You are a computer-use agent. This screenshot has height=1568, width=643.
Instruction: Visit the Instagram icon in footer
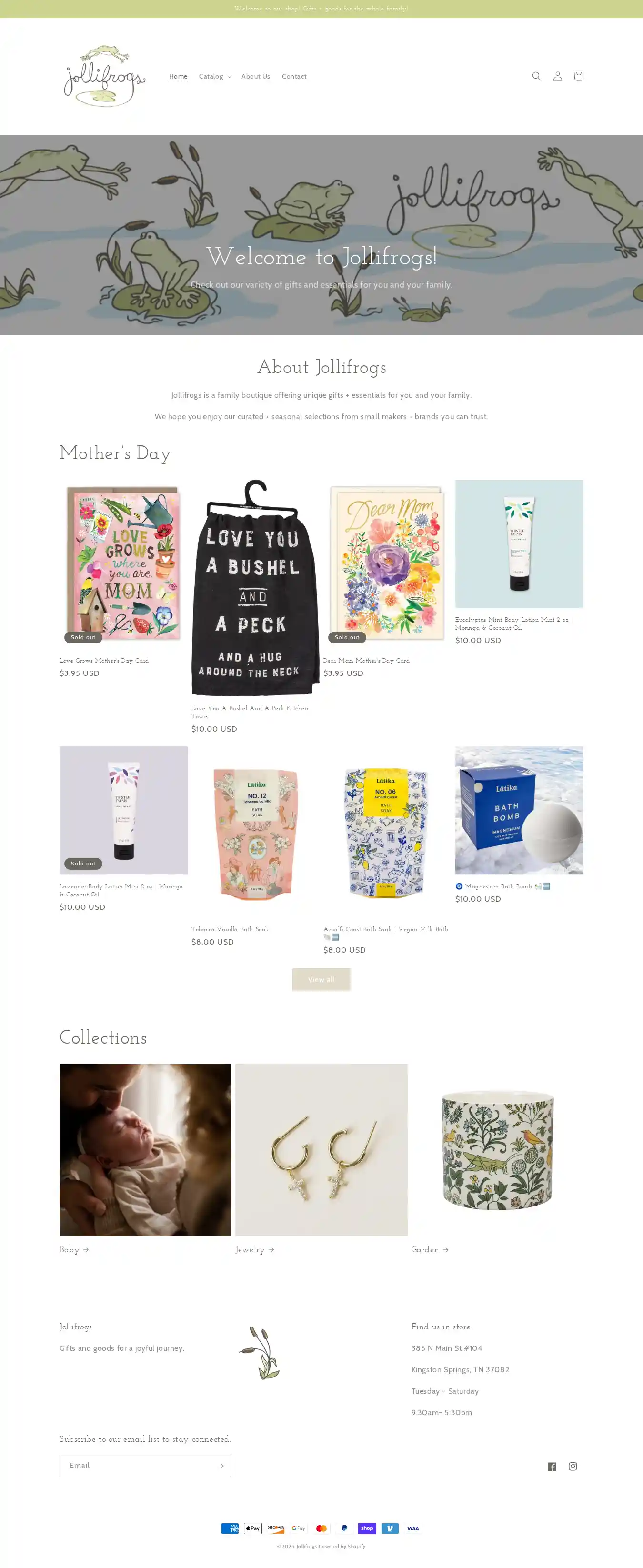point(573,1467)
